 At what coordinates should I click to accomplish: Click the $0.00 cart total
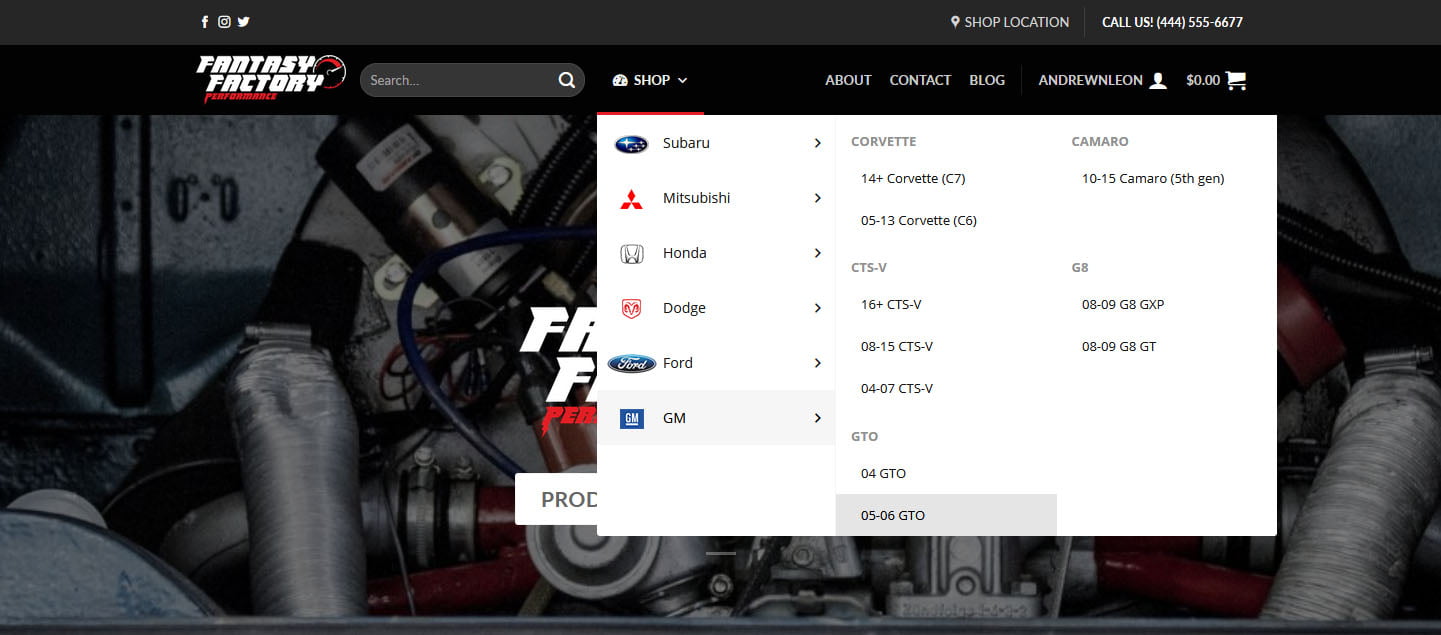coord(1203,80)
